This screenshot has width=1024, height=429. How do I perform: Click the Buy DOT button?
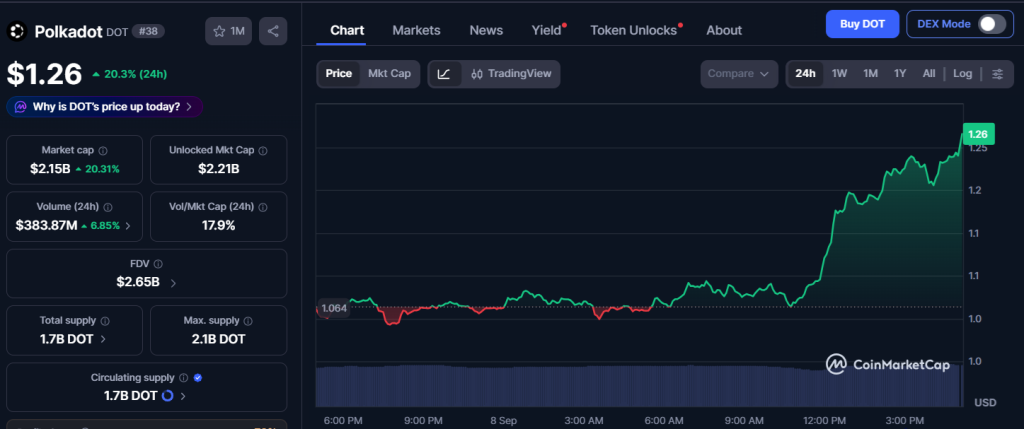tap(862, 24)
